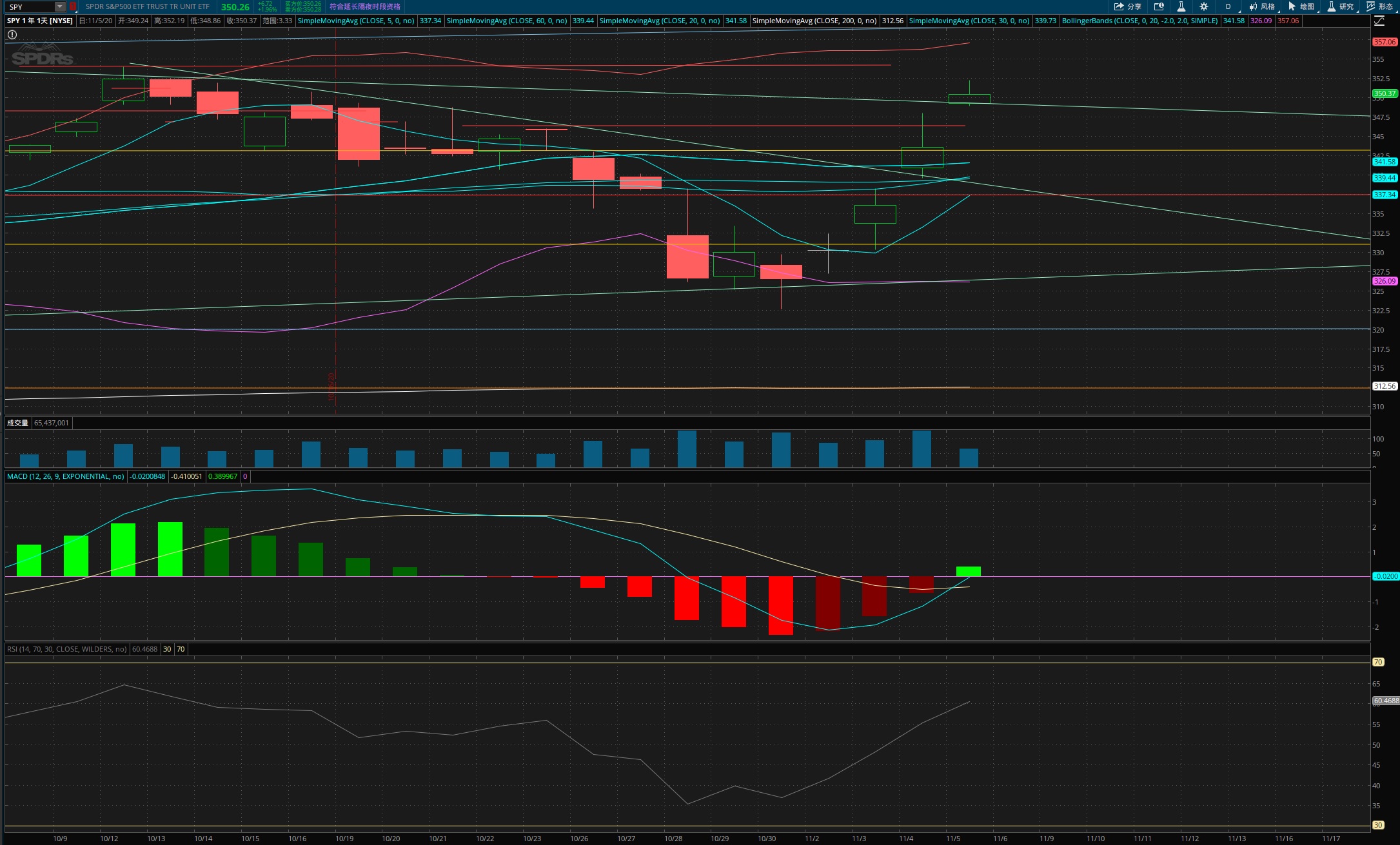Click the 337.34 price axis bubble
The width and height of the screenshot is (1400, 845).
click(x=1385, y=195)
